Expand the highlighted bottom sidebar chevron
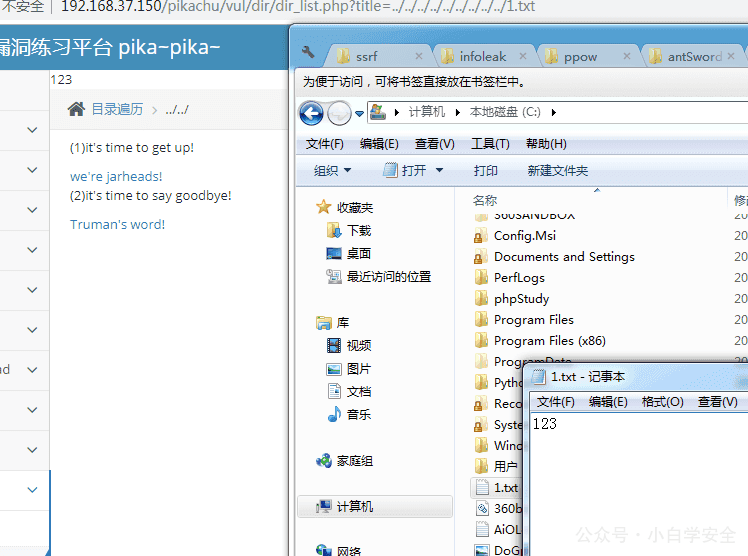 pyautogui.click(x=32, y=490)
